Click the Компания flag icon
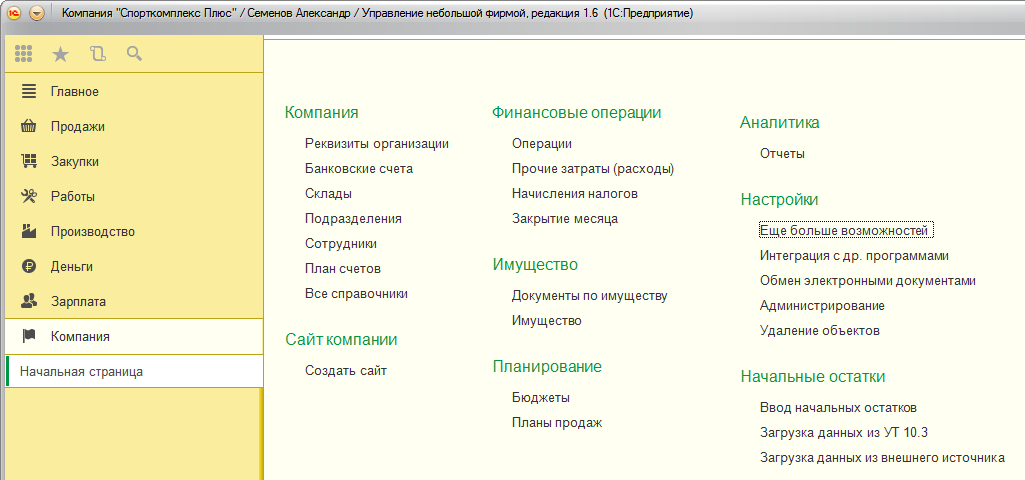This screenshot has width=1025, height=480. pos(29,336)
